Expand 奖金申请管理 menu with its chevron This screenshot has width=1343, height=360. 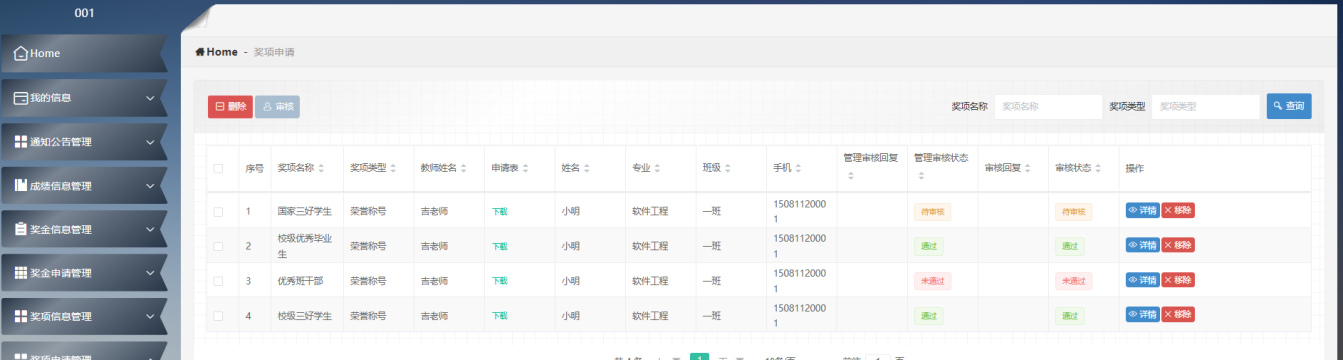pyautogui.click(x=150, y=273)
